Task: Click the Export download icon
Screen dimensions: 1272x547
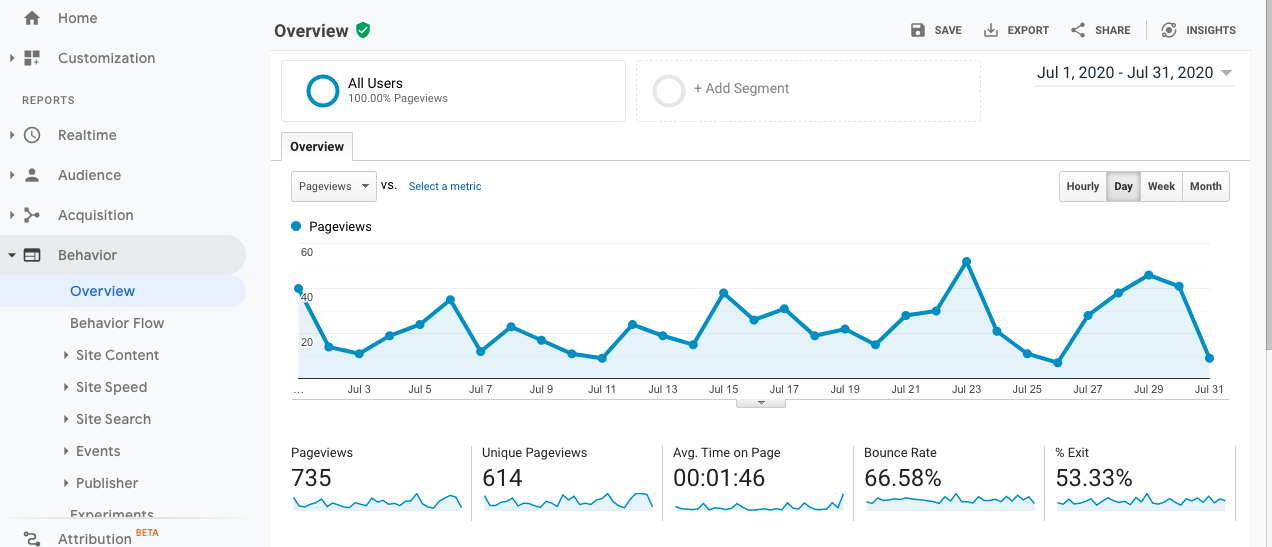Action: tap(991, 30)
